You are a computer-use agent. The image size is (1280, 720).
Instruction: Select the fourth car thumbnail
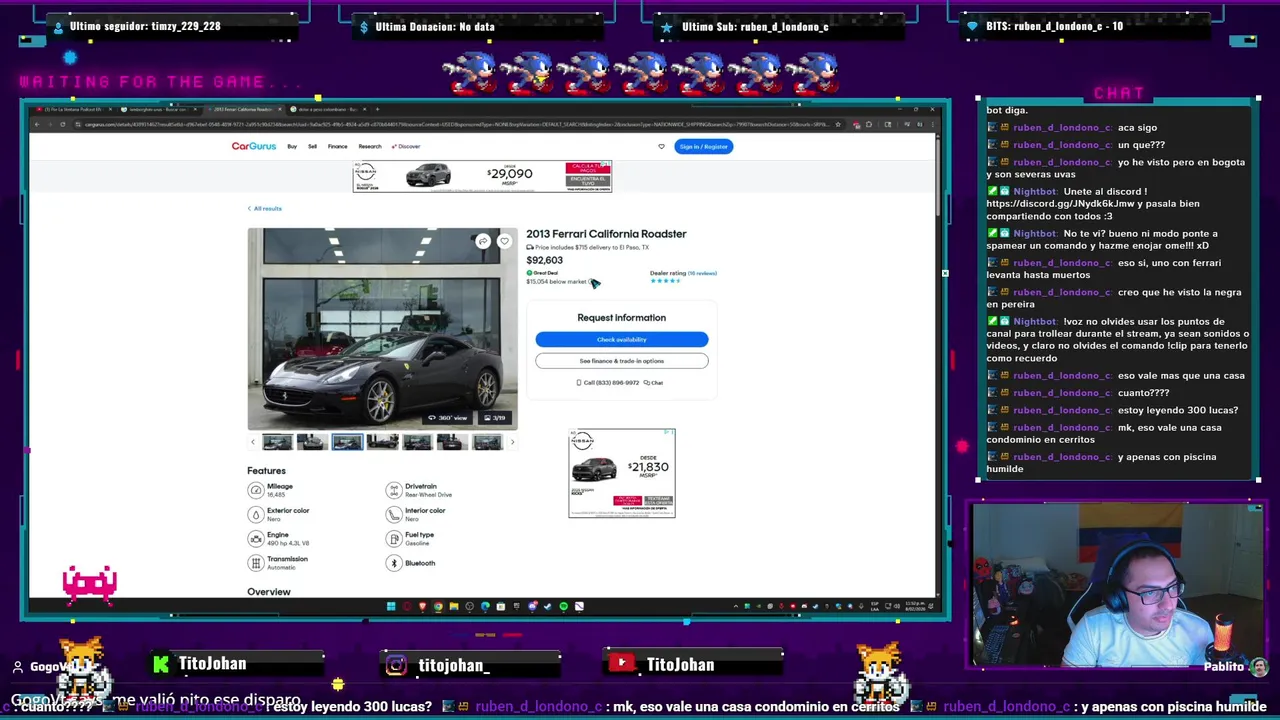tap(382, 442)
